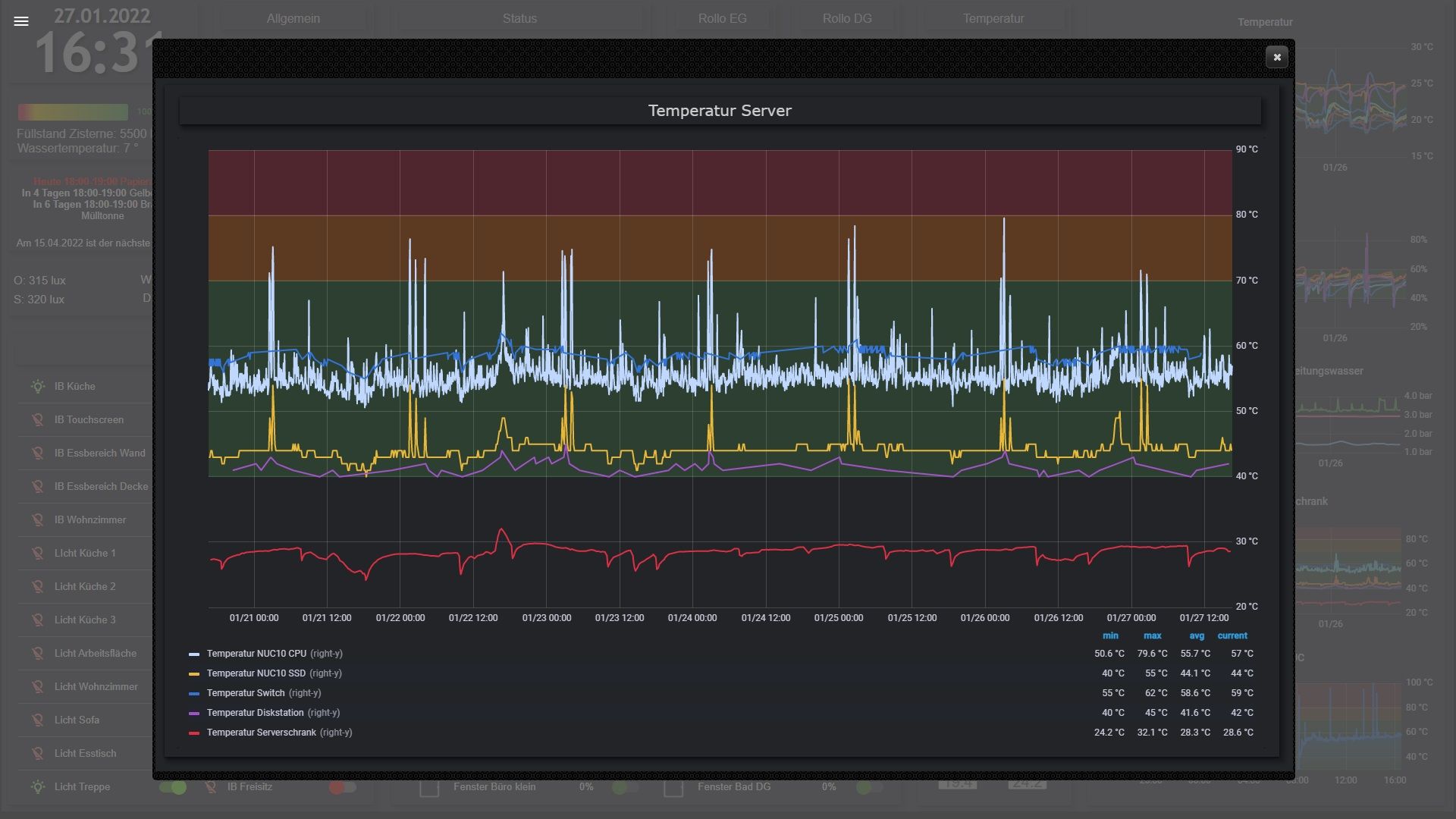Click the Licht Küche 3 bulb icon
This screenshot has height=819, width=1456.
coord(37,620)
